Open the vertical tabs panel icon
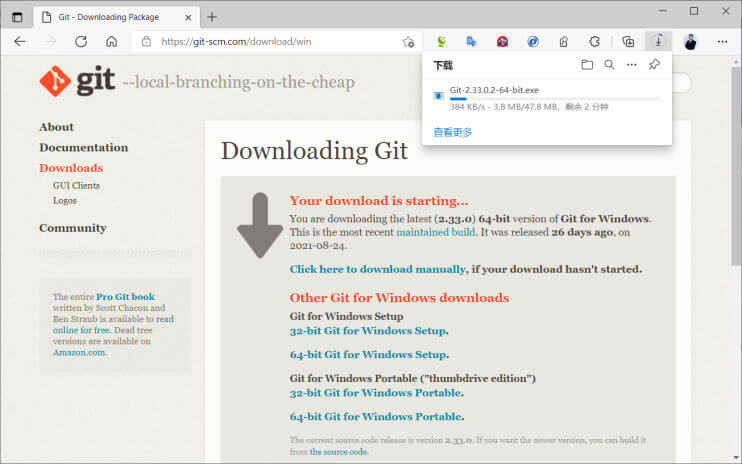Screen dimensions: 742x464 pyautogui.click(x=17, y=18)
